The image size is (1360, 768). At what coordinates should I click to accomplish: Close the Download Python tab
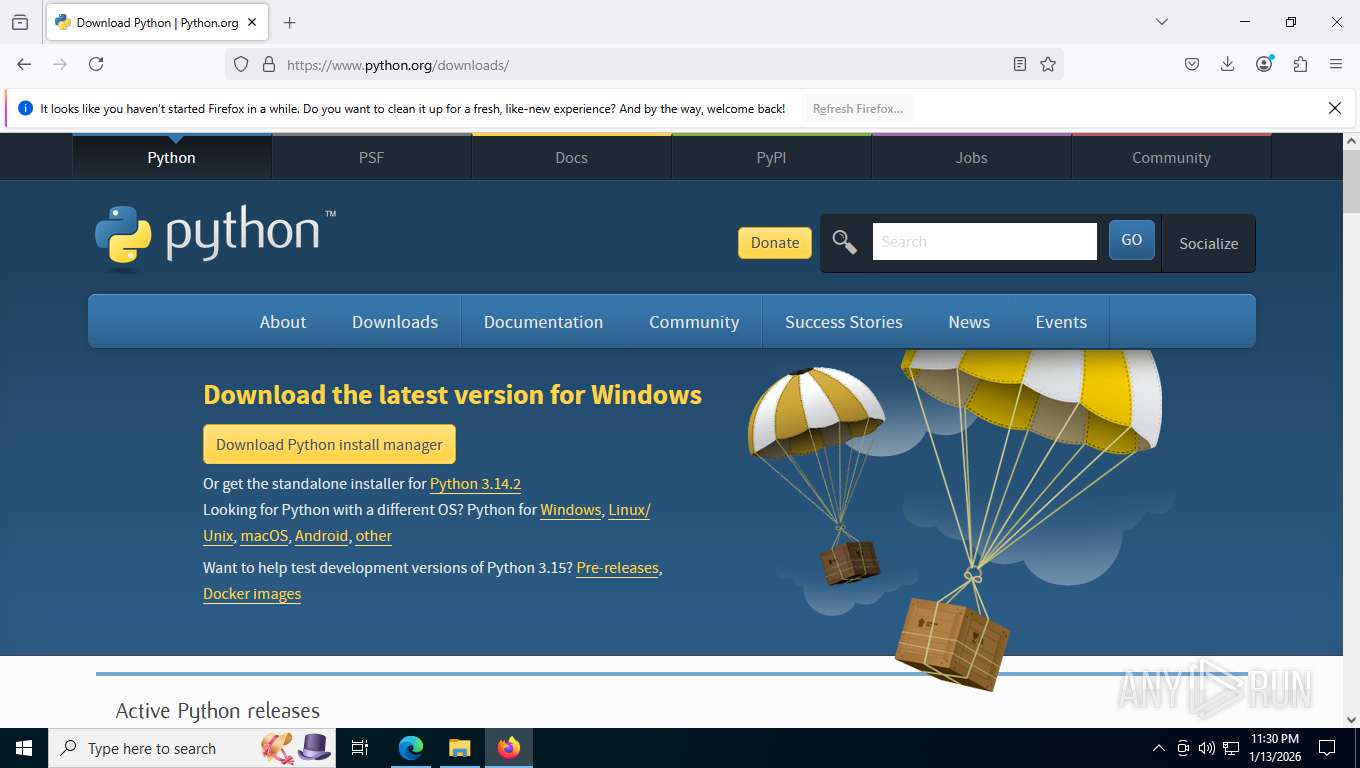pyautogui.click(x=252, y=22)
